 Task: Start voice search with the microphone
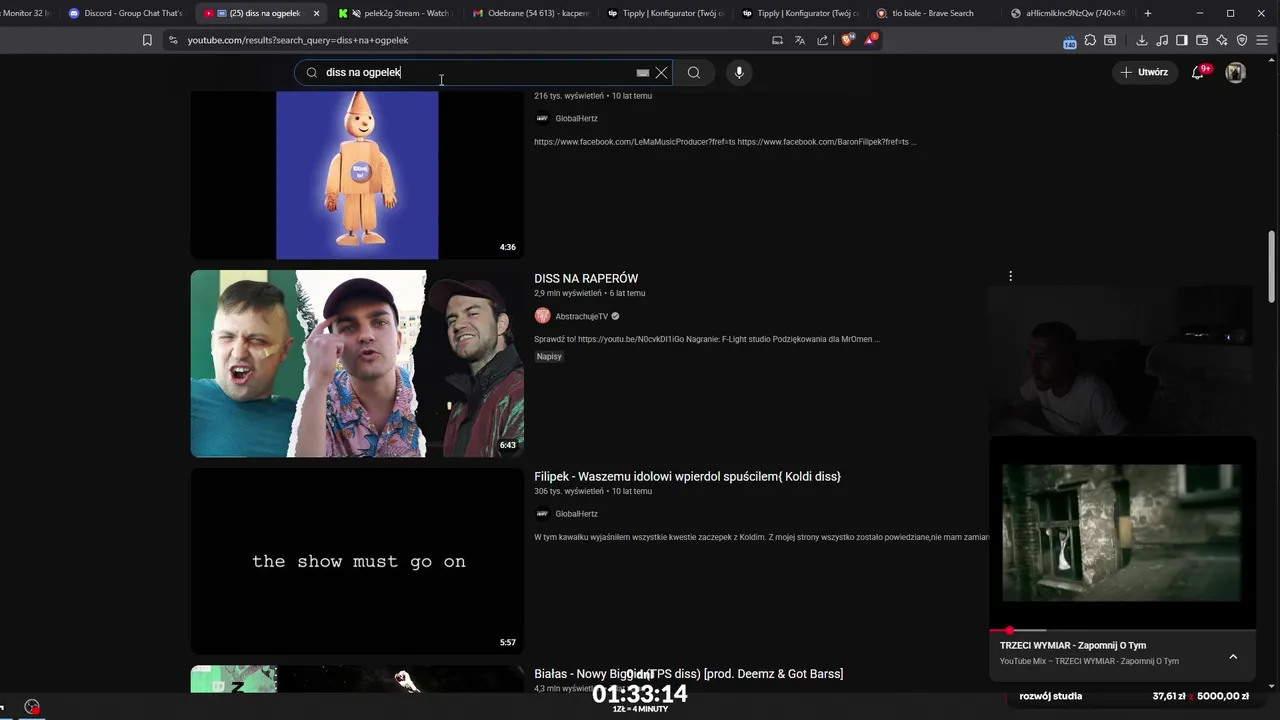click(x=739, y=72)
